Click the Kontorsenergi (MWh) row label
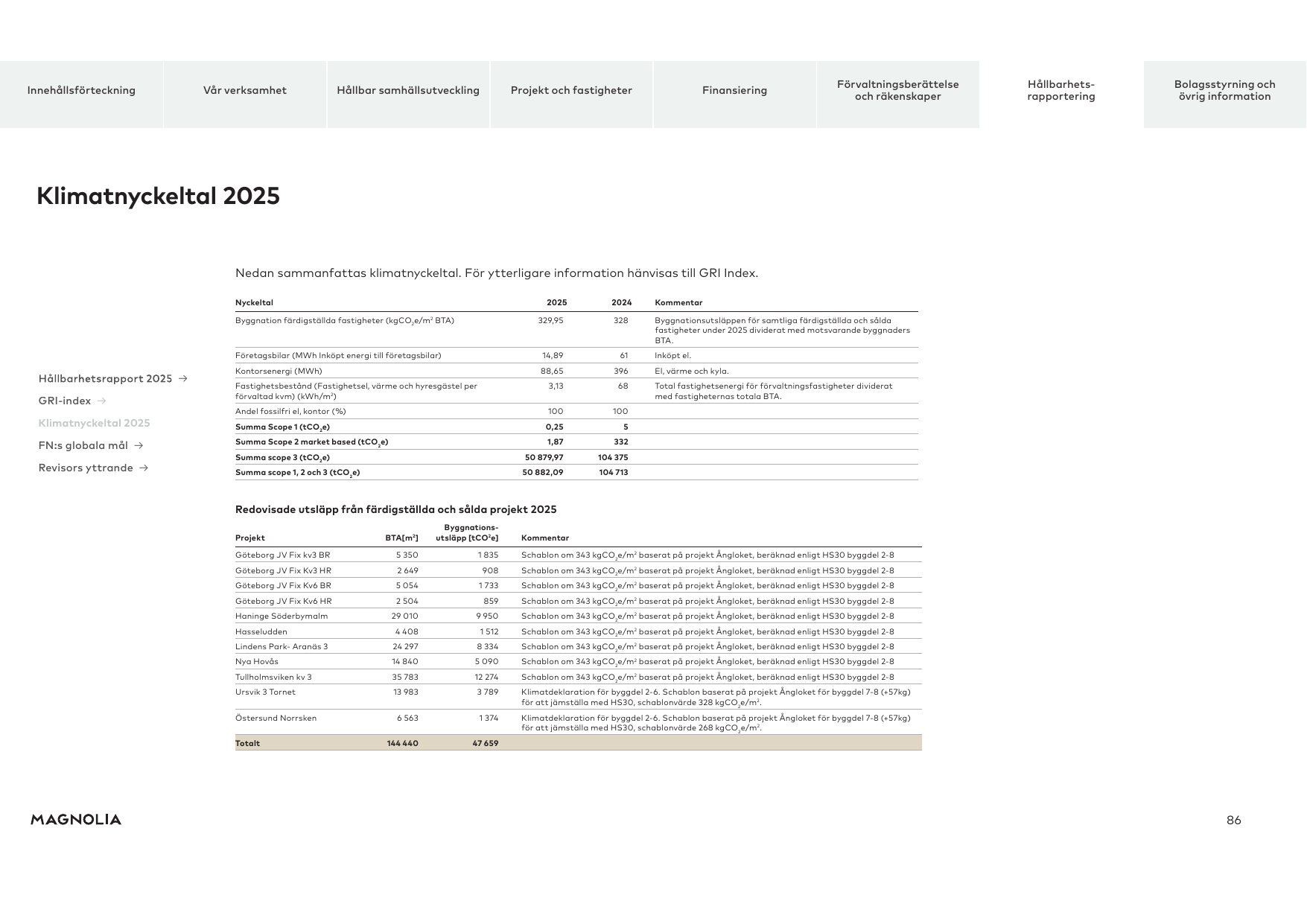Screen dimensions: 1307x924 point(279,371)
